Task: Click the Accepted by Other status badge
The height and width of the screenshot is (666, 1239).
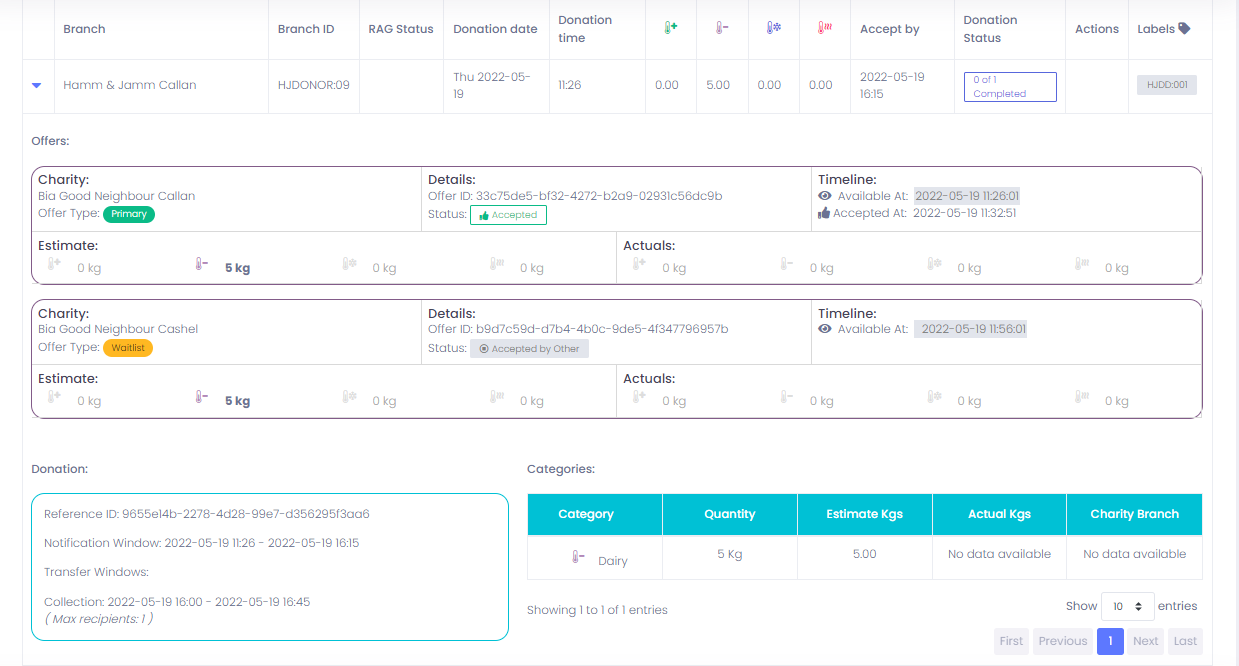Action: [529, 349]
